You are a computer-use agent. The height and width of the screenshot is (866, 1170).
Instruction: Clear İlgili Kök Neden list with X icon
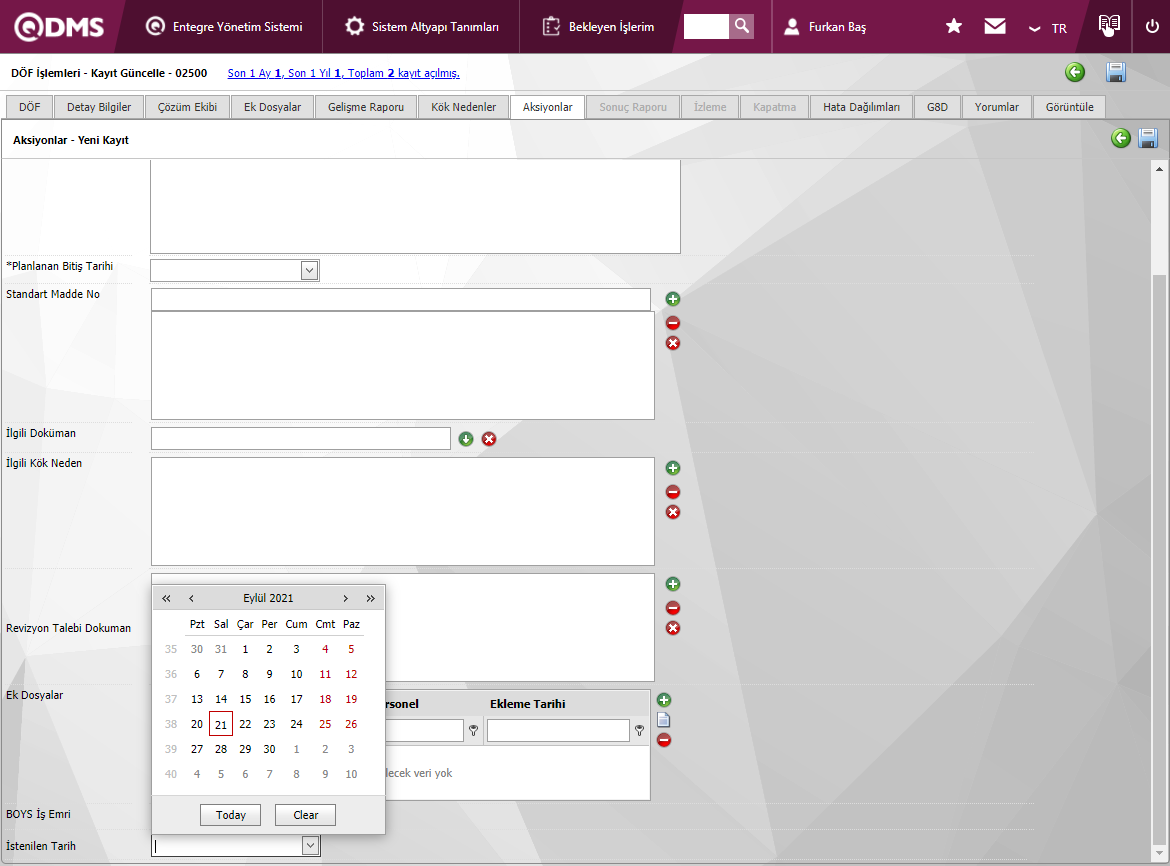point(672,512)
